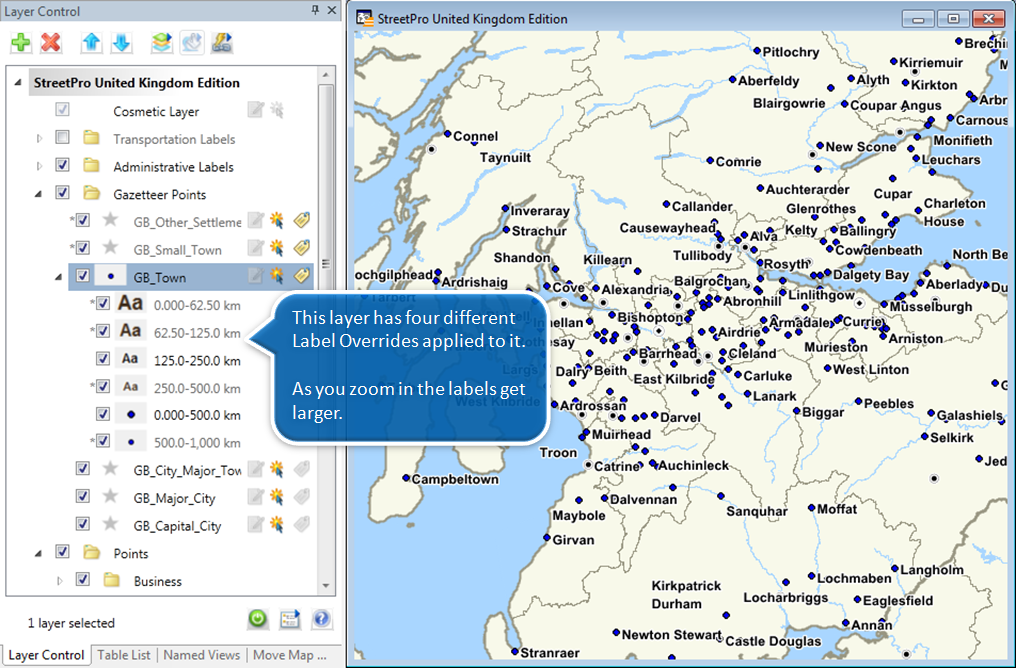This screenshot has width=1016, height=668.
Task: Toggle automatic labels tag on GB_Town row
Action: click(x=301, y=277)
